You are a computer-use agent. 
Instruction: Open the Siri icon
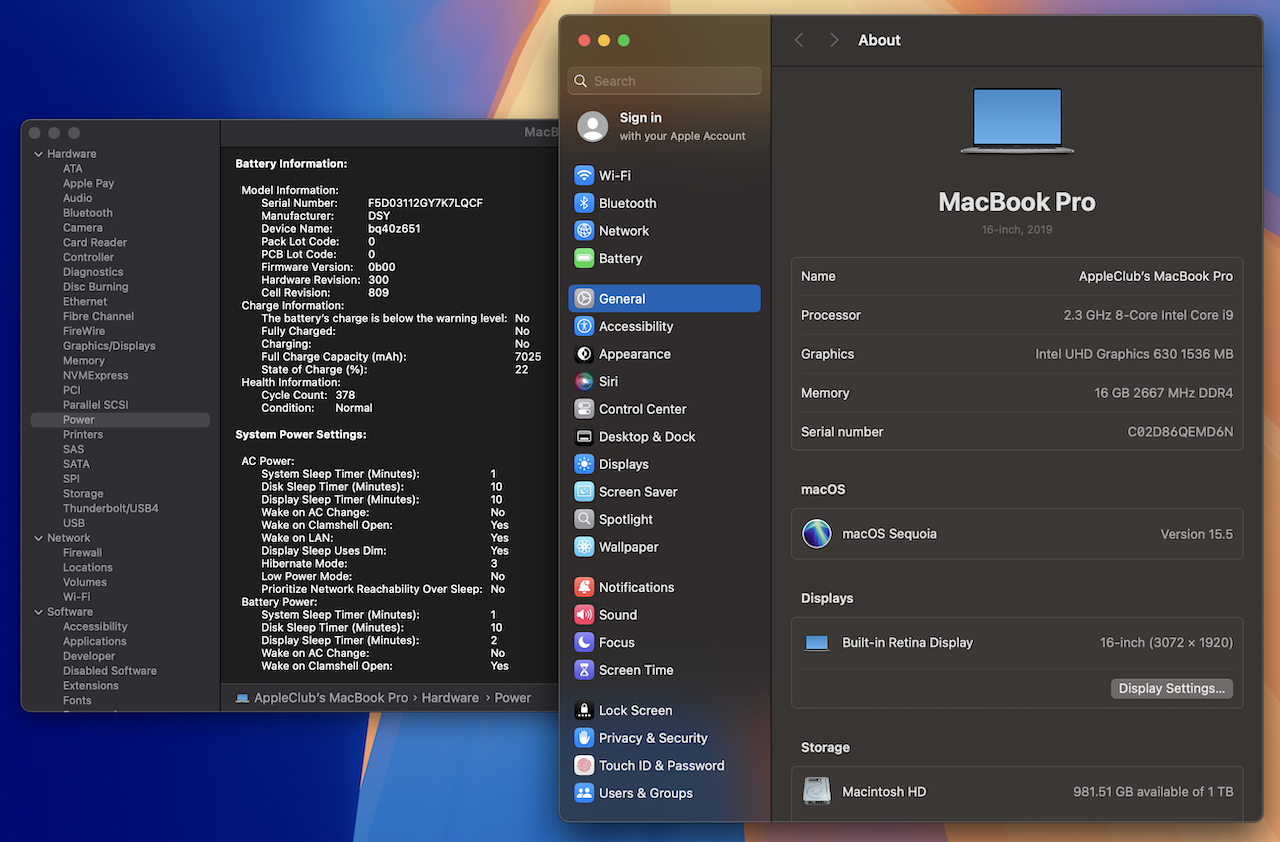(584, 381)
